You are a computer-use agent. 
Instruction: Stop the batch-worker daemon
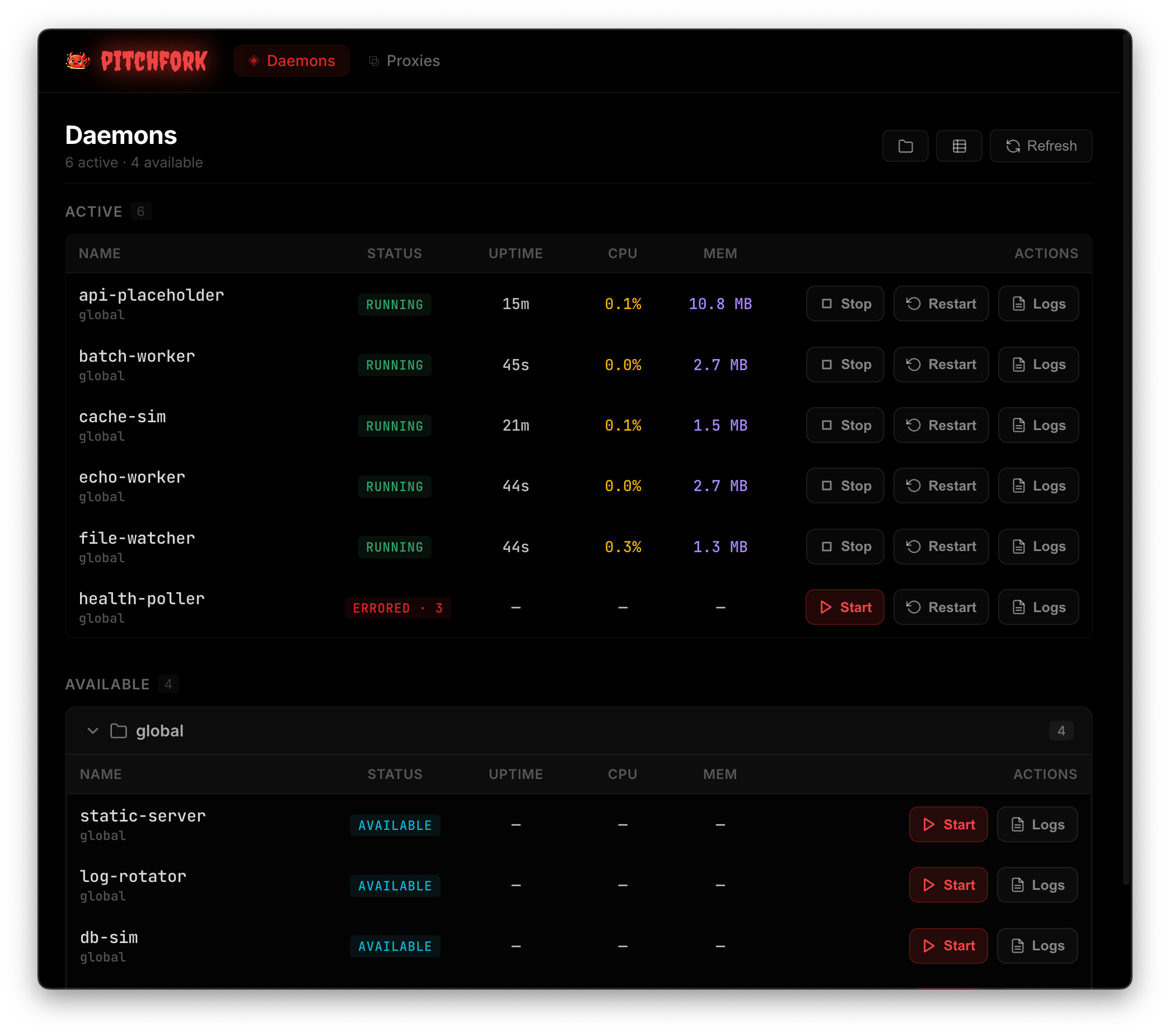tap(845, 364)
